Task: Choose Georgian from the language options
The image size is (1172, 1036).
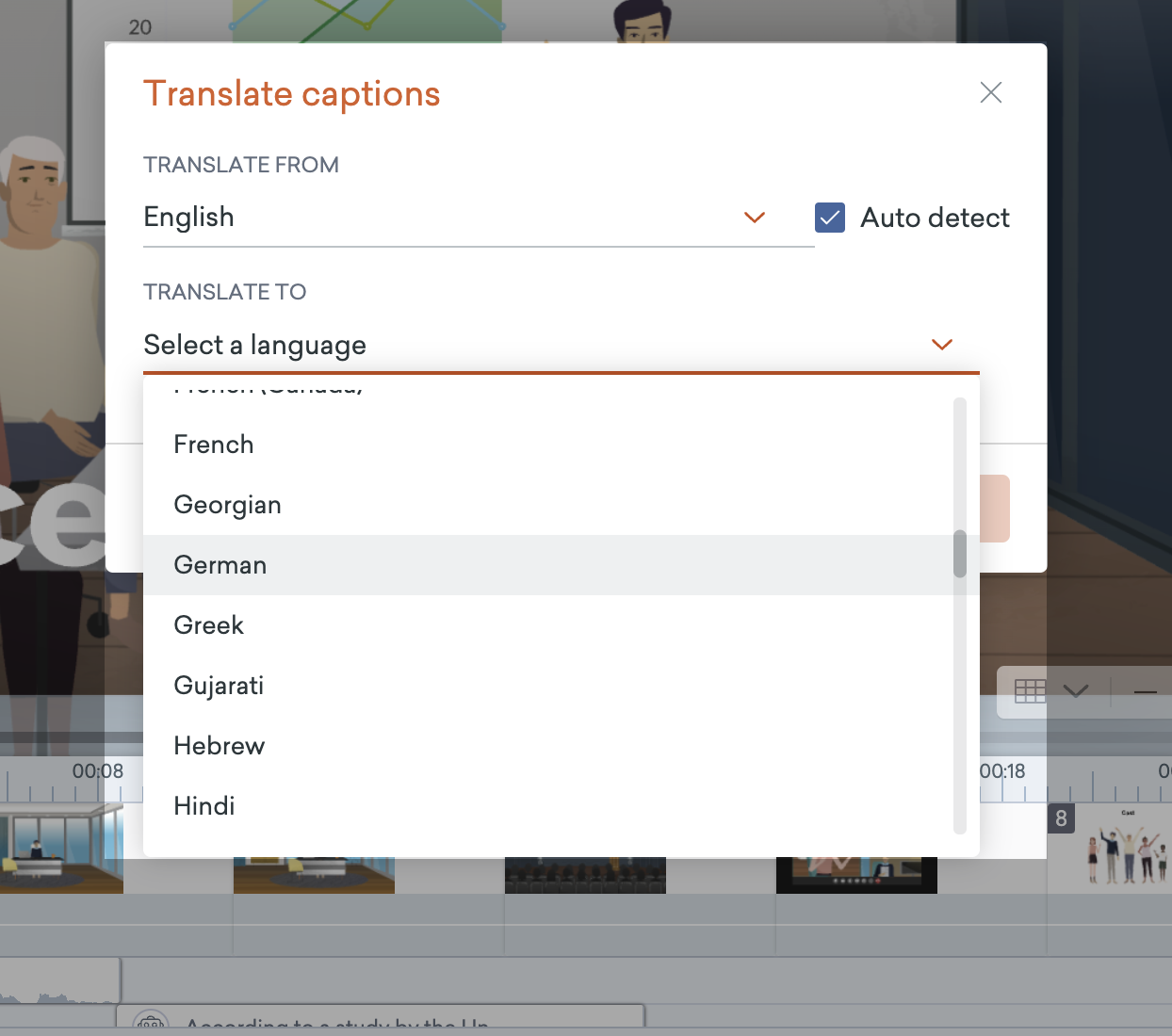Action: 227,504
